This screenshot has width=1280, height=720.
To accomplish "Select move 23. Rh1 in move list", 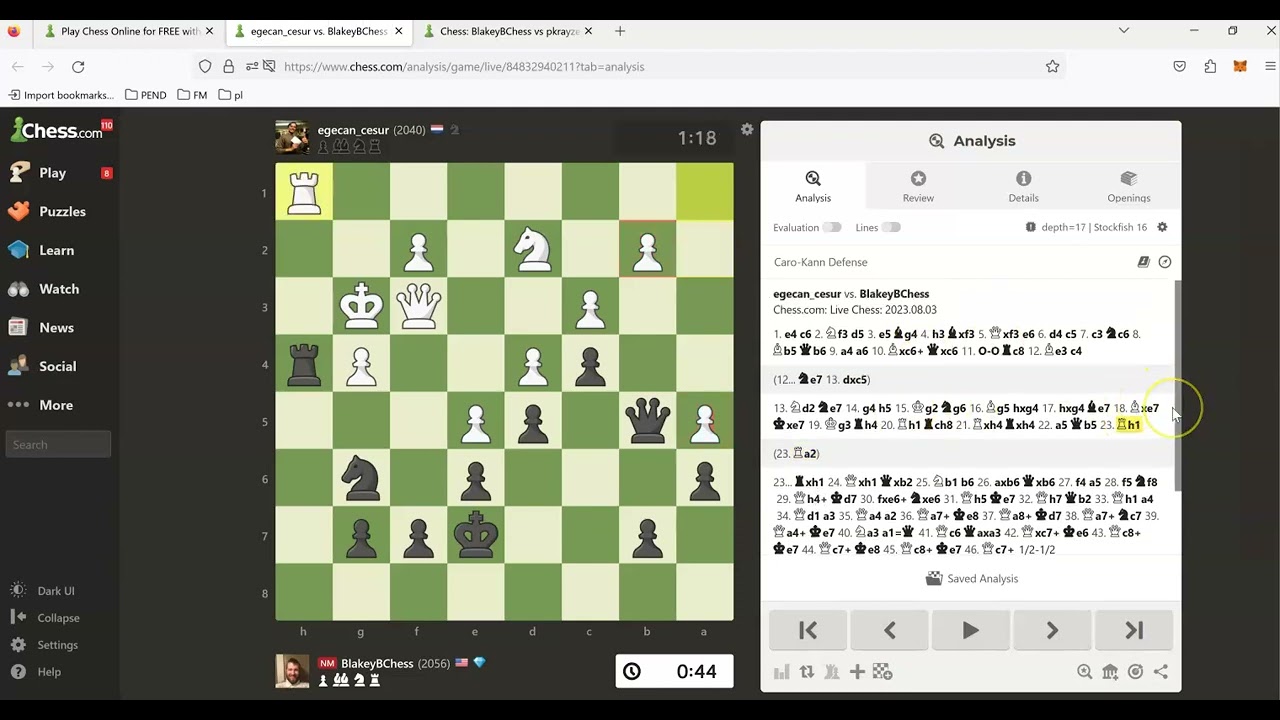I will [x=1128, y=425].
